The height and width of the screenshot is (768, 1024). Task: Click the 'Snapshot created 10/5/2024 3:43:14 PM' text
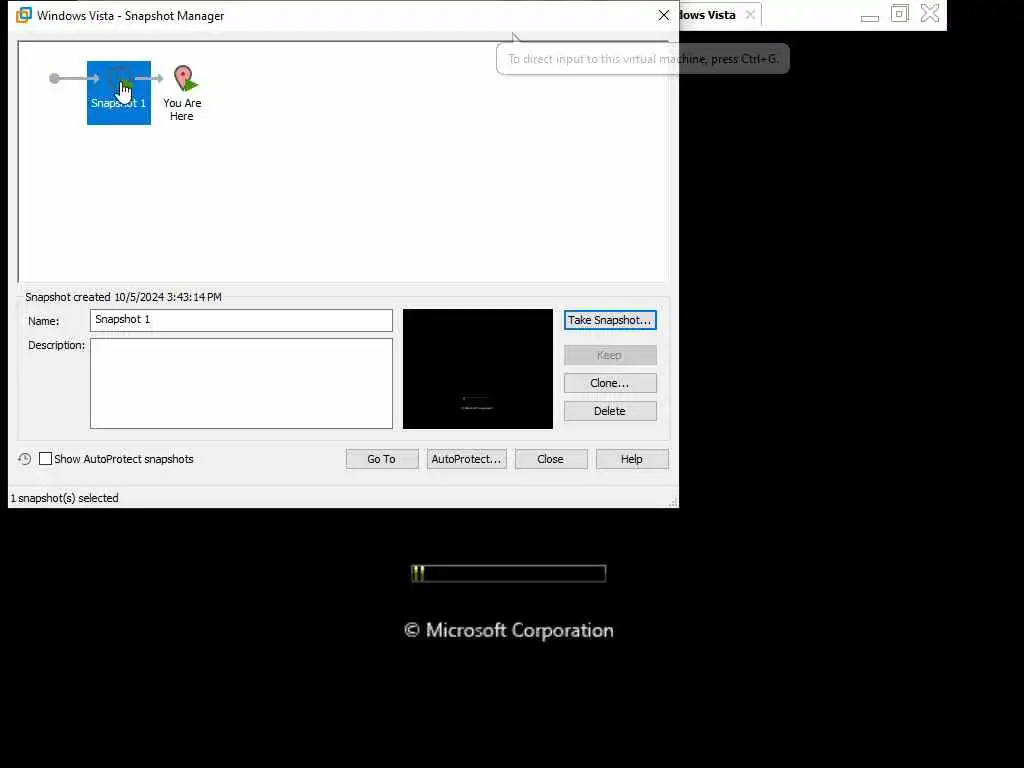point(123,297)
